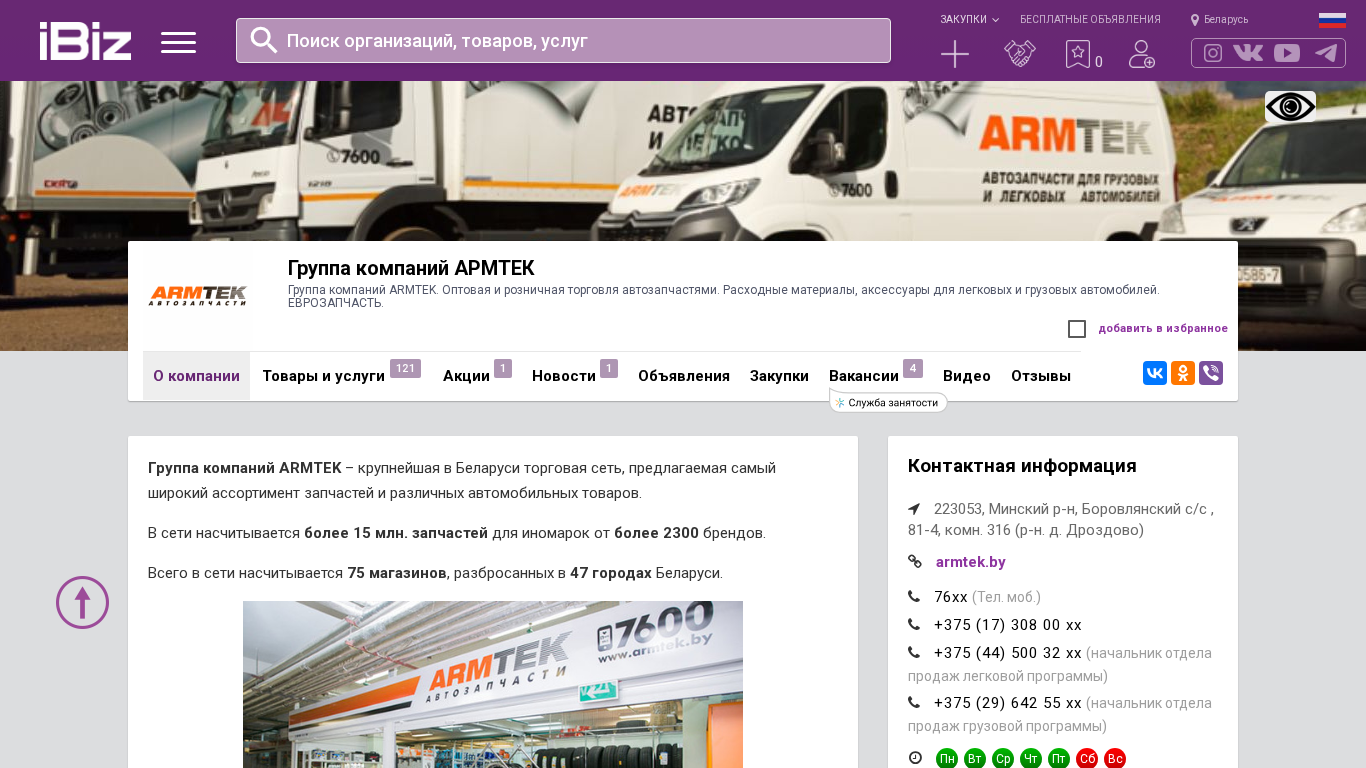The image size is (1366, 768).
Task: Click the Пт working day indicator
Action: click(1059, 759)
